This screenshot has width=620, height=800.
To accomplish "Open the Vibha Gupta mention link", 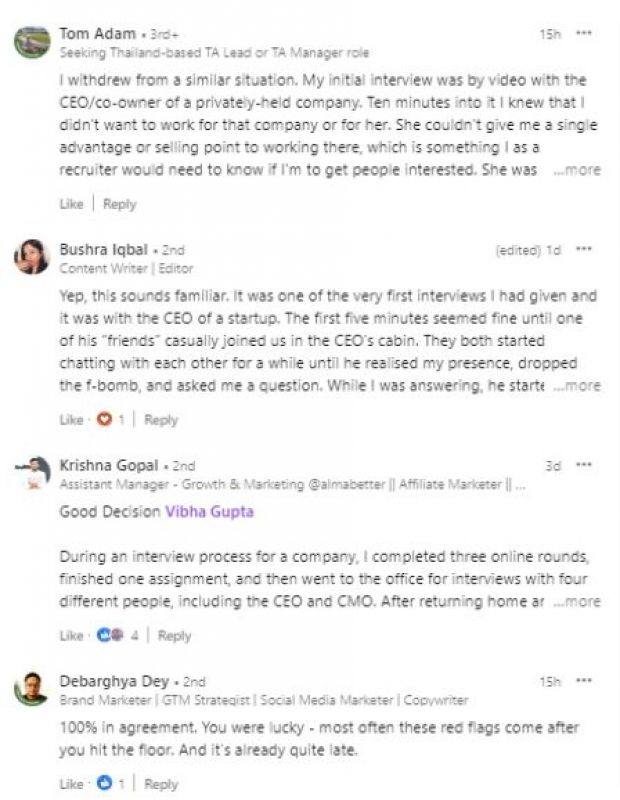I will pyautogui.click(x=208, y=511).
